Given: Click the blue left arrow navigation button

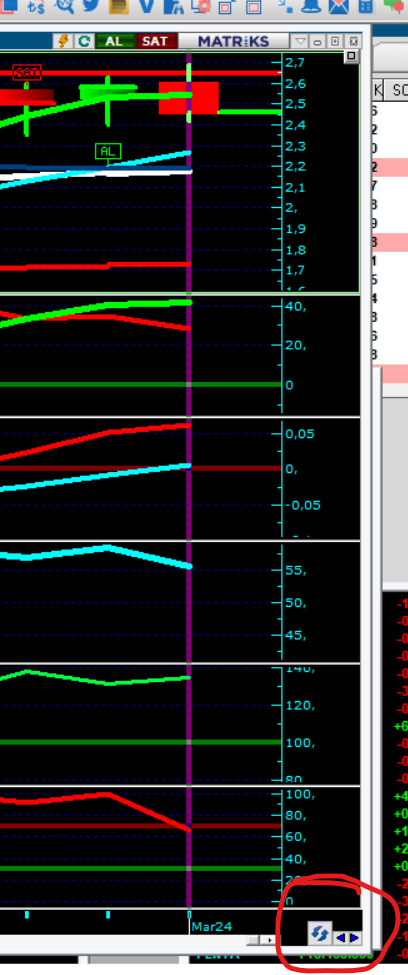Looking at the screenshot, I should [x=341, y=938].
